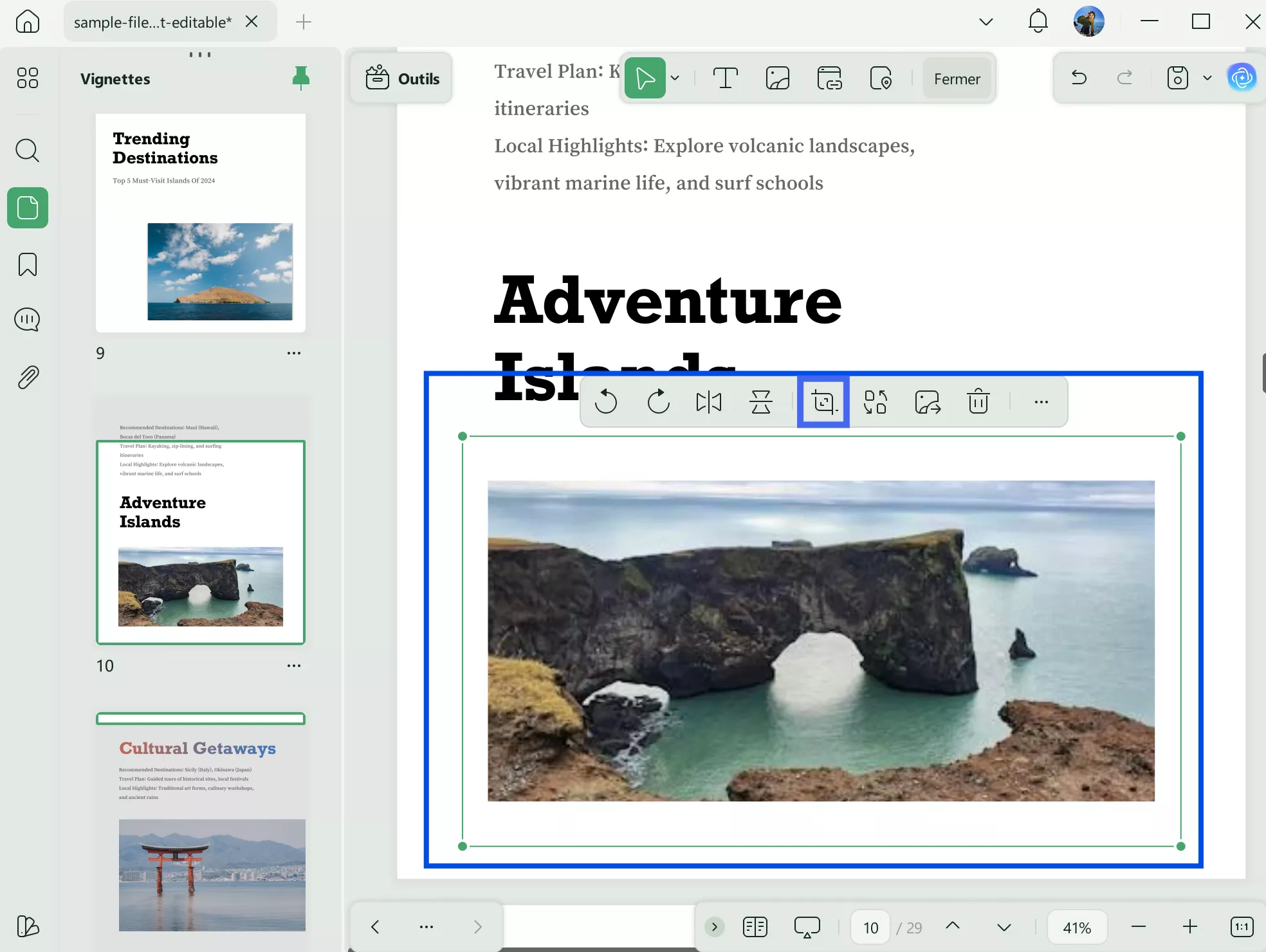The width and height of the screenshot is (1266, 952).
Task: Open page 10 thumbnail options menu
Action: tap(294, 666)
